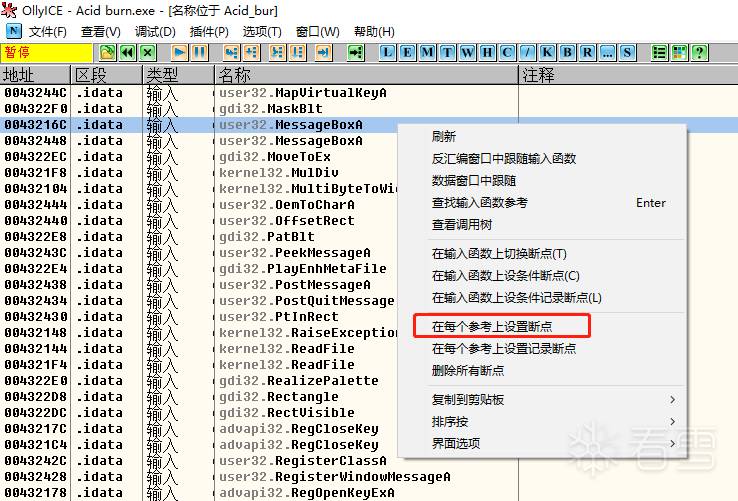Select row advapi32.RegOpenKeyExA

tap(369, 493)
